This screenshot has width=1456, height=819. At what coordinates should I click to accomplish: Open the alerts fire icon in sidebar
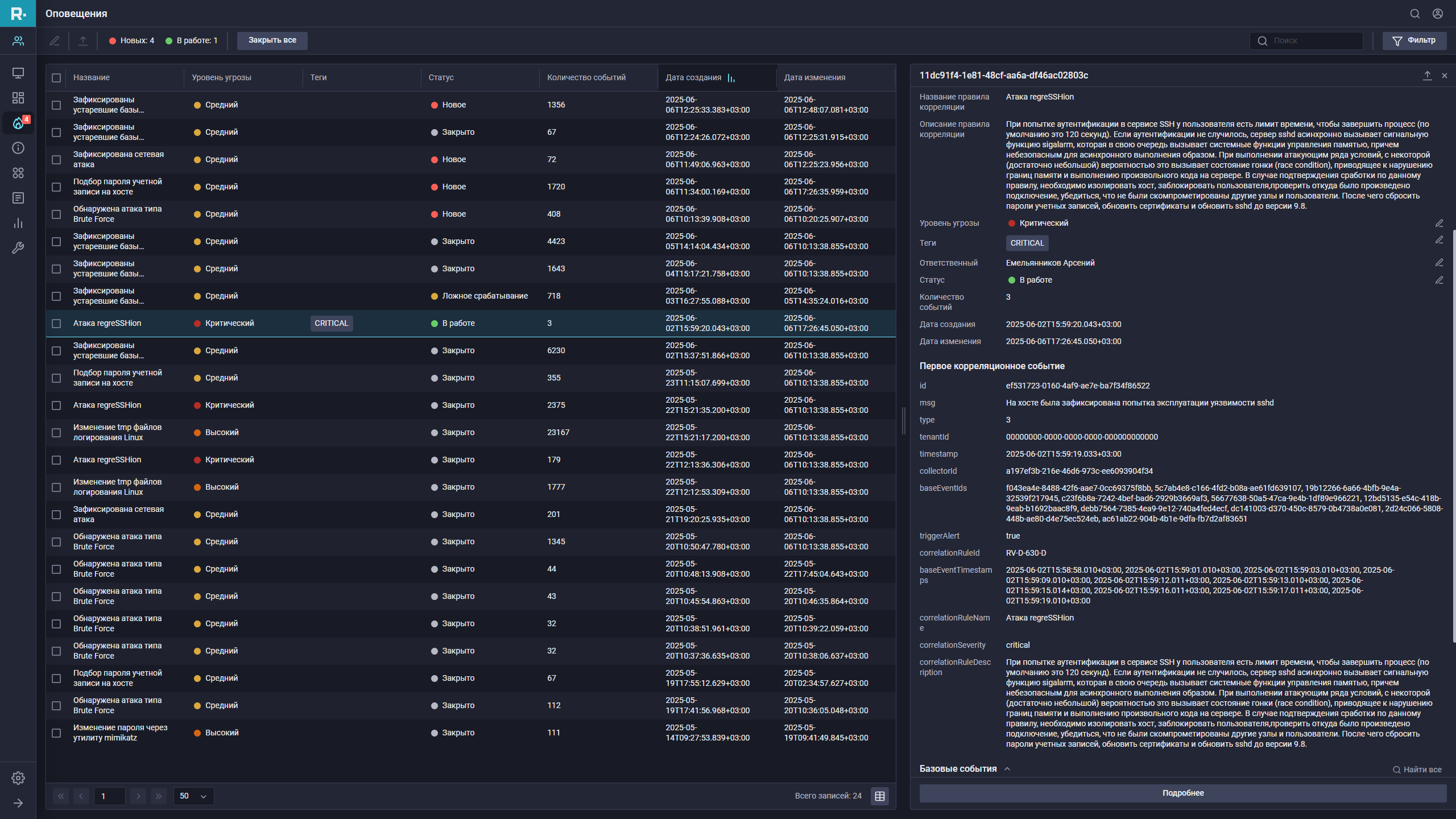[18, 123]
